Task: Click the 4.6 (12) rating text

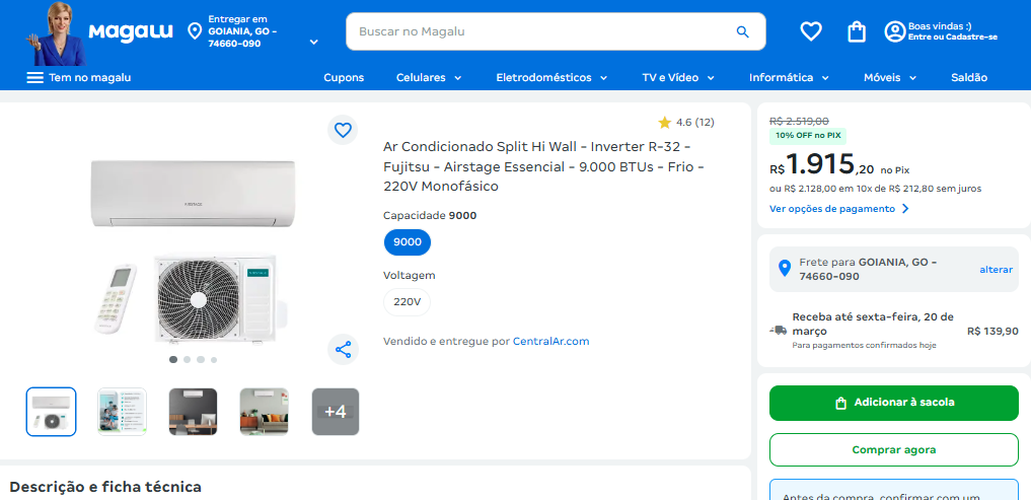Action: [x=695, y=122]
